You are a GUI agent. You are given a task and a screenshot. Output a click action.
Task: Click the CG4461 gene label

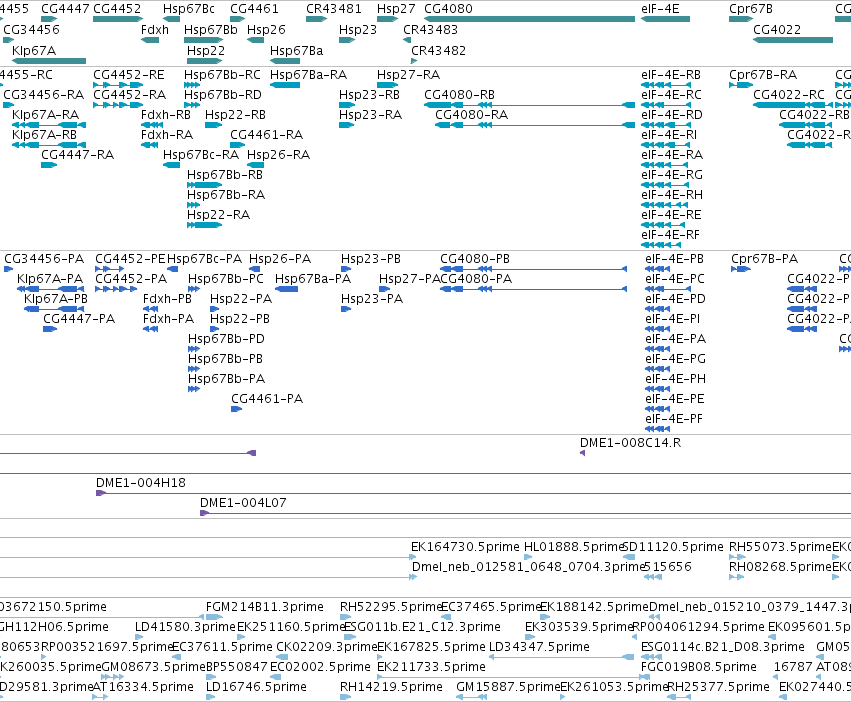tap(254, 9)
